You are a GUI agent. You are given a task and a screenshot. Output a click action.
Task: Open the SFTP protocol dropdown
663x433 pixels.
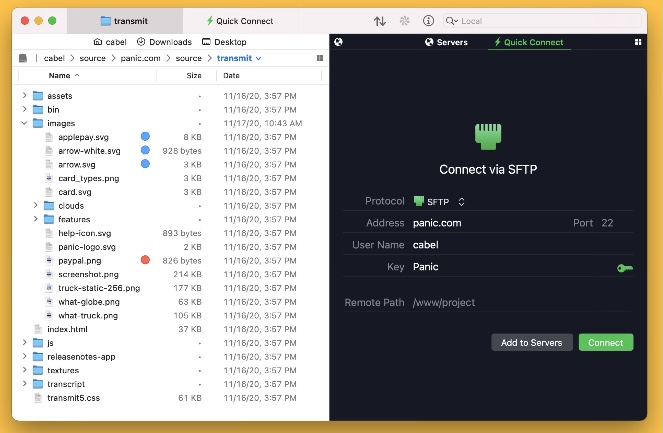(x=440, y=201)
